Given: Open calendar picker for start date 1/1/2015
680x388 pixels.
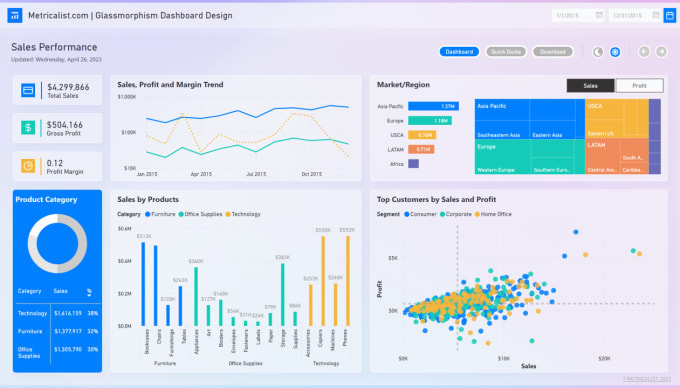Looking at the screenshot, I should 599,15.
